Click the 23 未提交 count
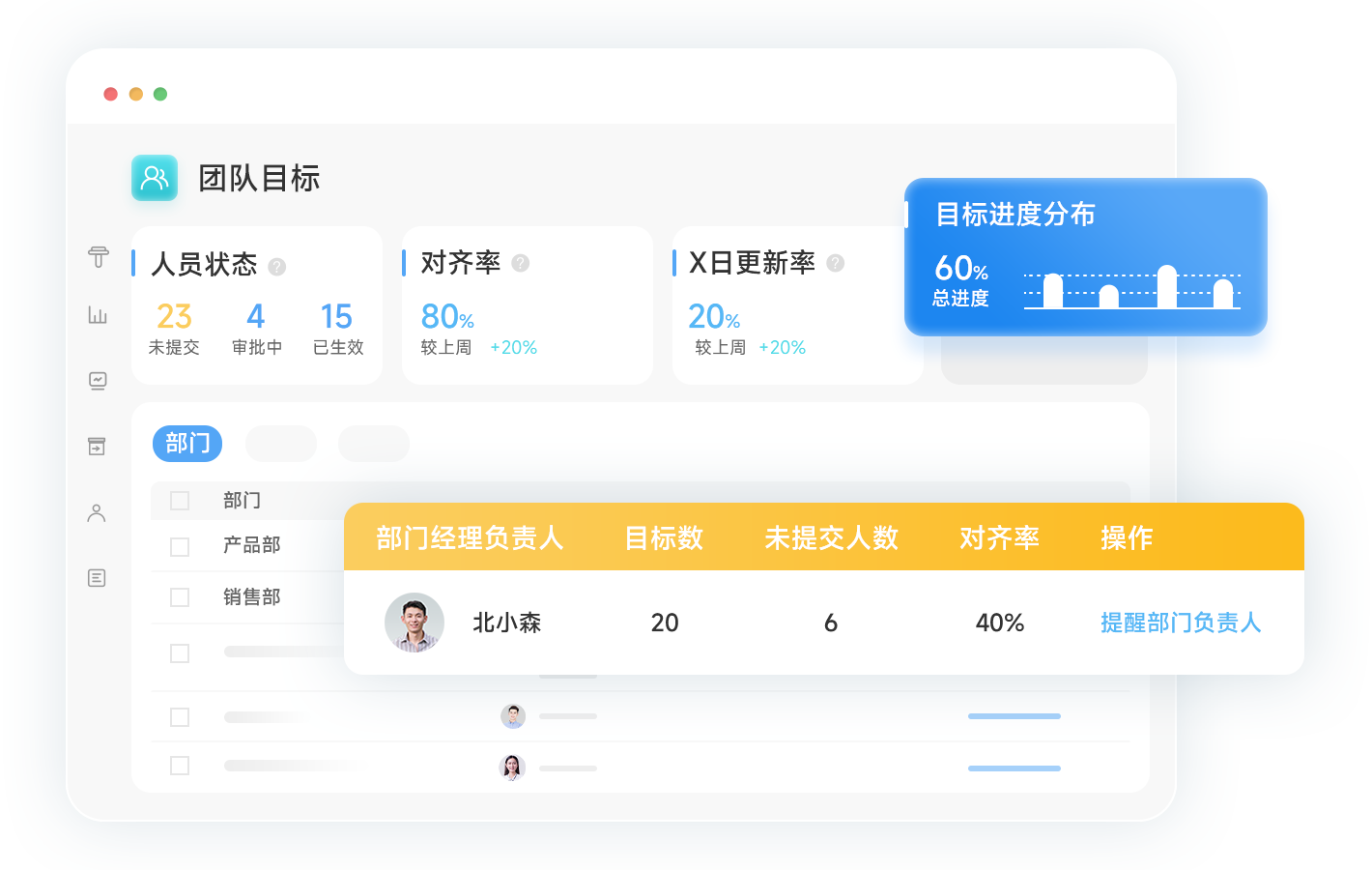 tap(174, 317)
